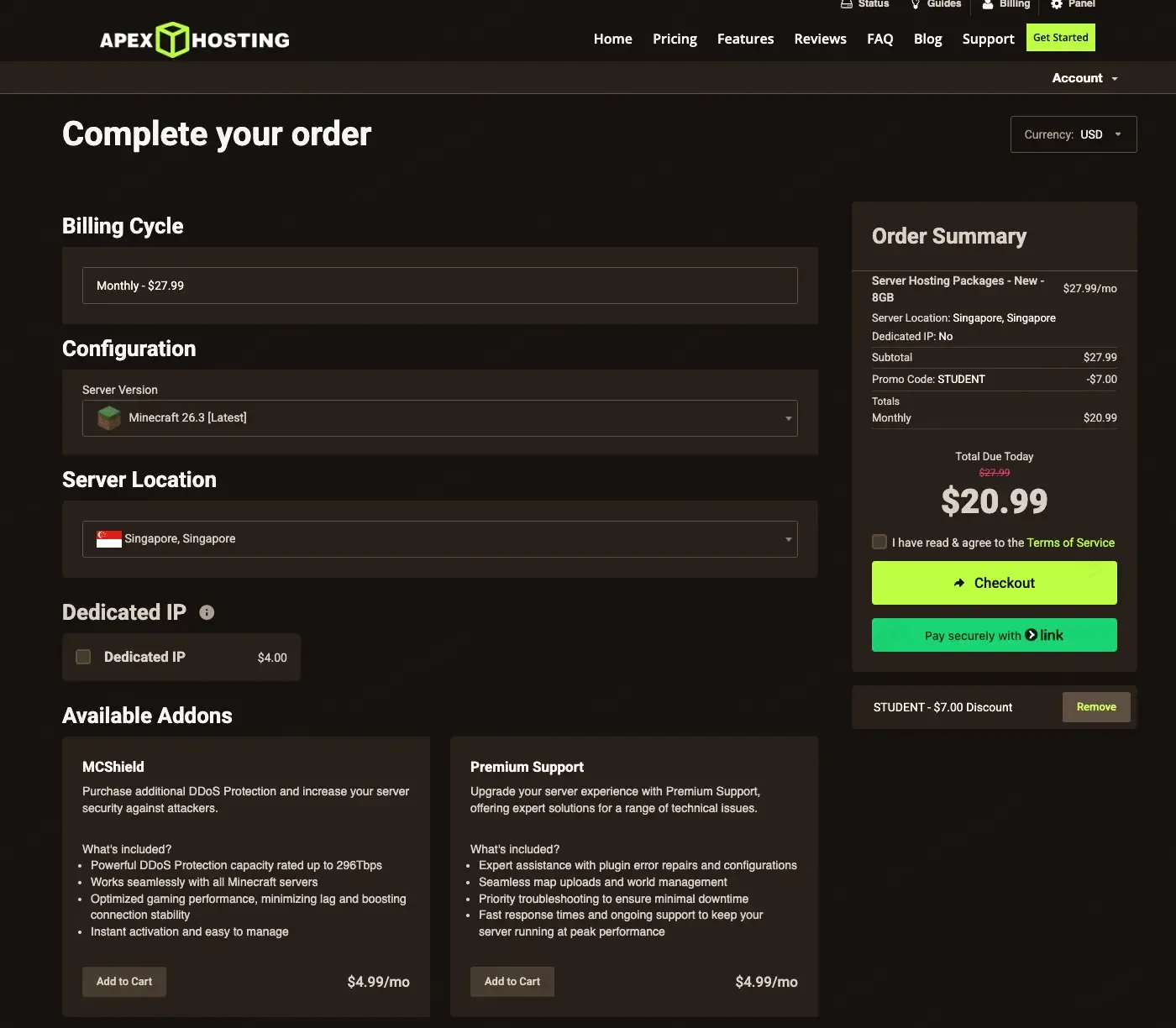
Task: Click the Minecraft grass block icon
Action: click(x=109, y=417)
